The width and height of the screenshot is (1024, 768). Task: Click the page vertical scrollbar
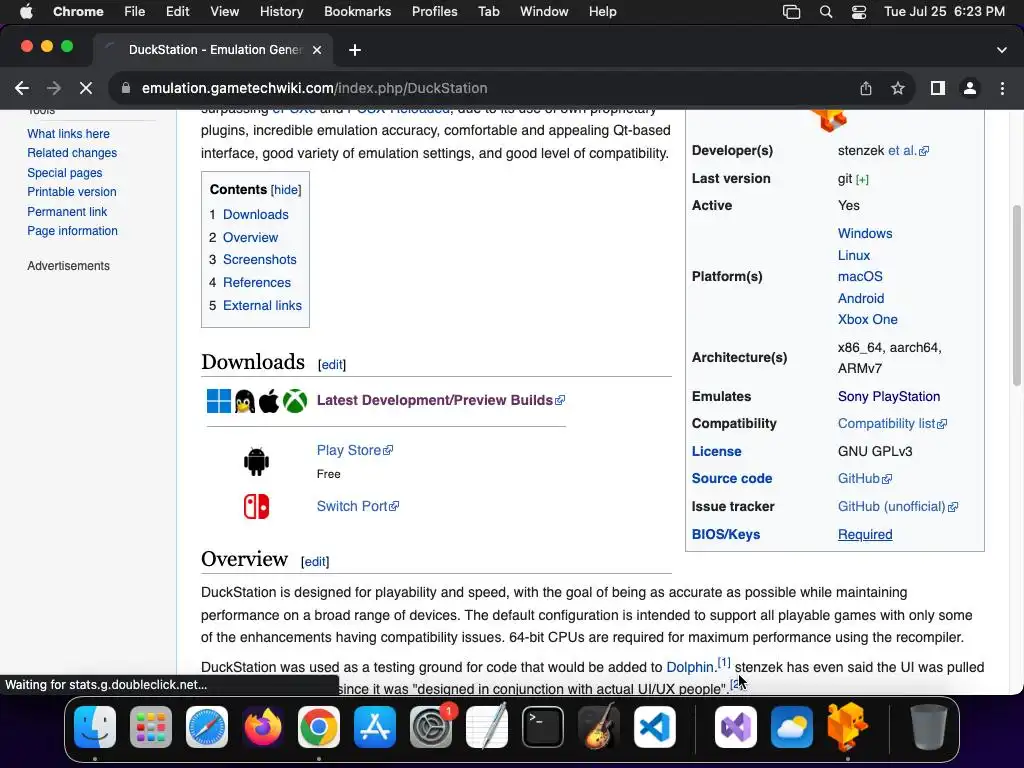pyautogui.click(x=1016, y=296)
